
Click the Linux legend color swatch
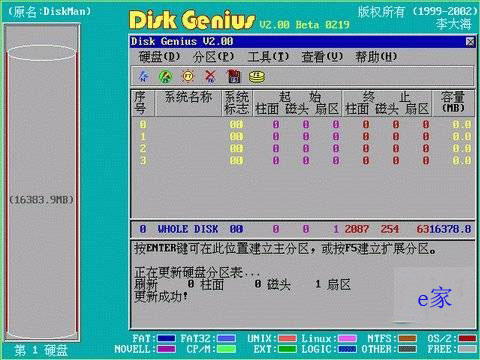click(347, 339)
